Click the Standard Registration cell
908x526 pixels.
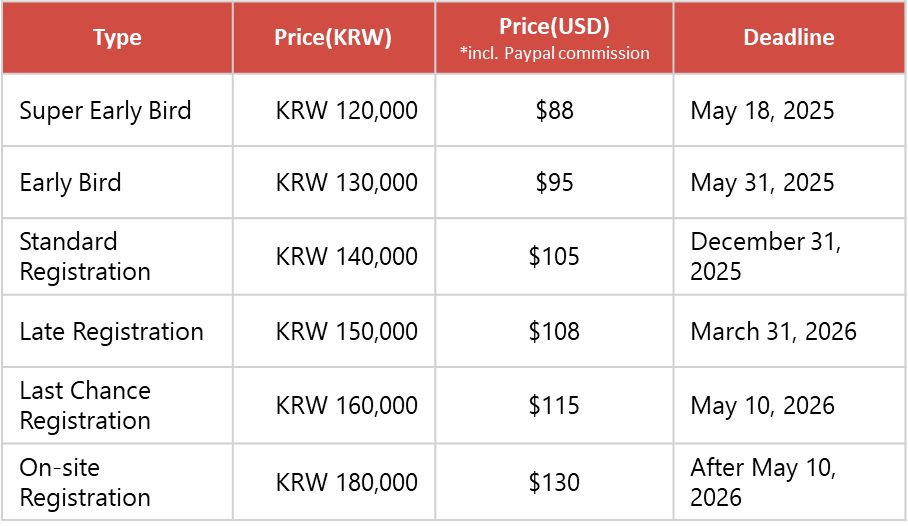85,257
